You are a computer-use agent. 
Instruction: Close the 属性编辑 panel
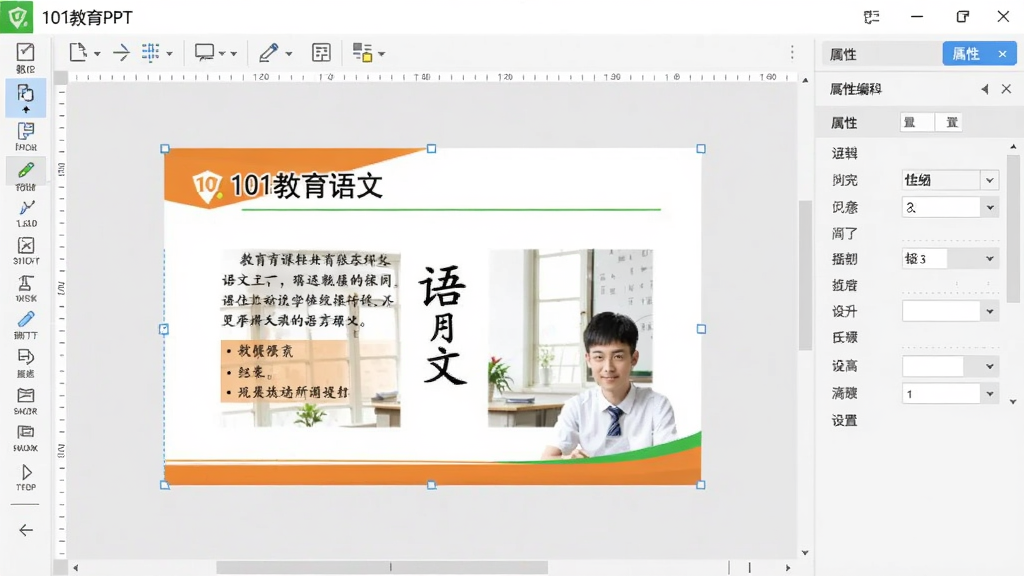pyautogui.click(x=1006, y=89)
